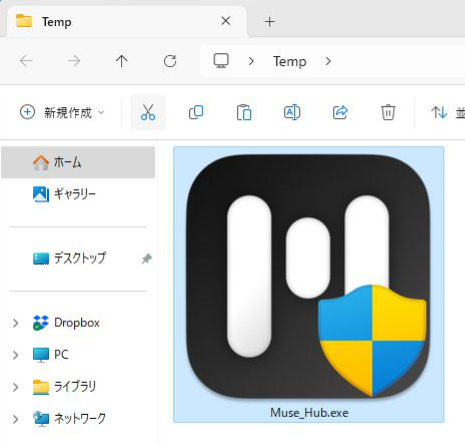Click the Delete trash can icon

[388, 112]
